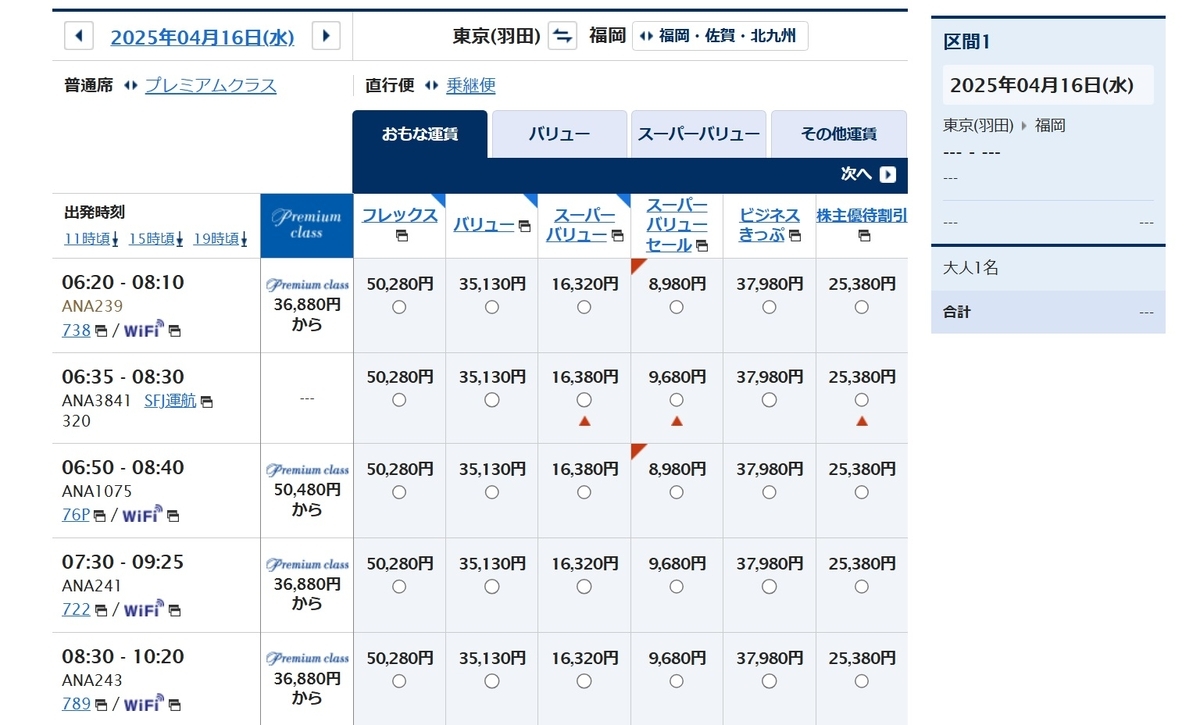
Task: Click ANA1075 Premium class 50,480円 cell
Action: point(307,490)
